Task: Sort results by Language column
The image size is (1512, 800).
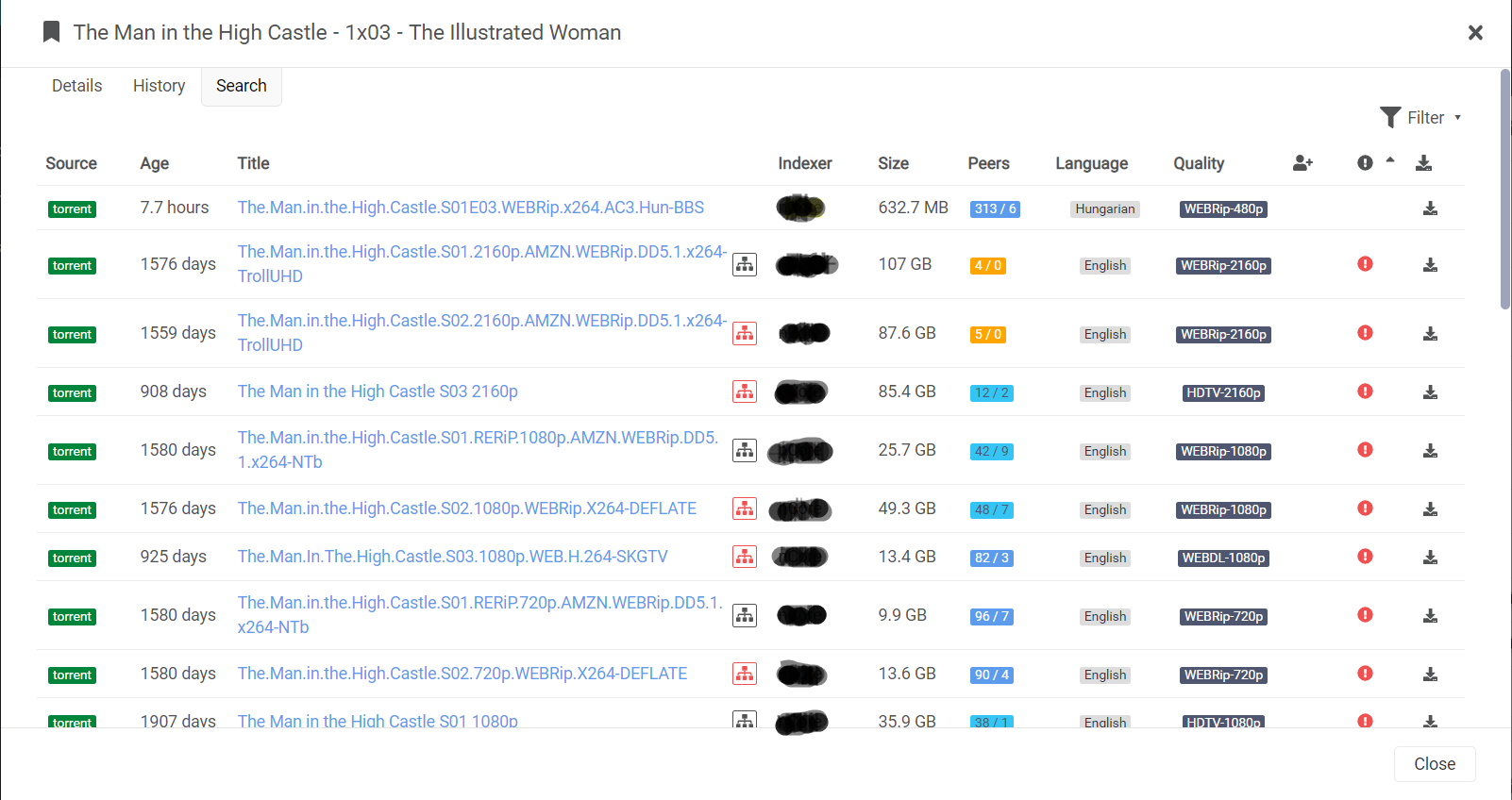Action: [x=1091, y=163]
